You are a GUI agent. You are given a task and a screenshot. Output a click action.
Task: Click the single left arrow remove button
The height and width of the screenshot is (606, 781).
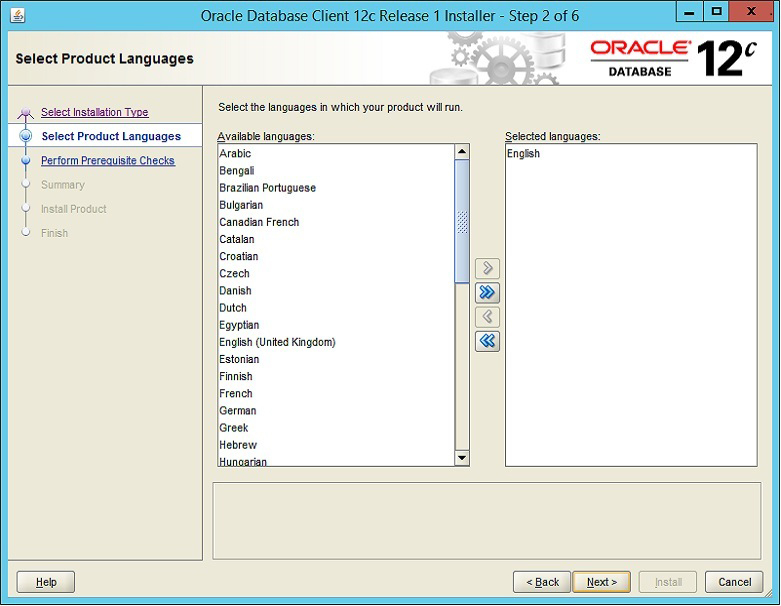pos(487,317)
